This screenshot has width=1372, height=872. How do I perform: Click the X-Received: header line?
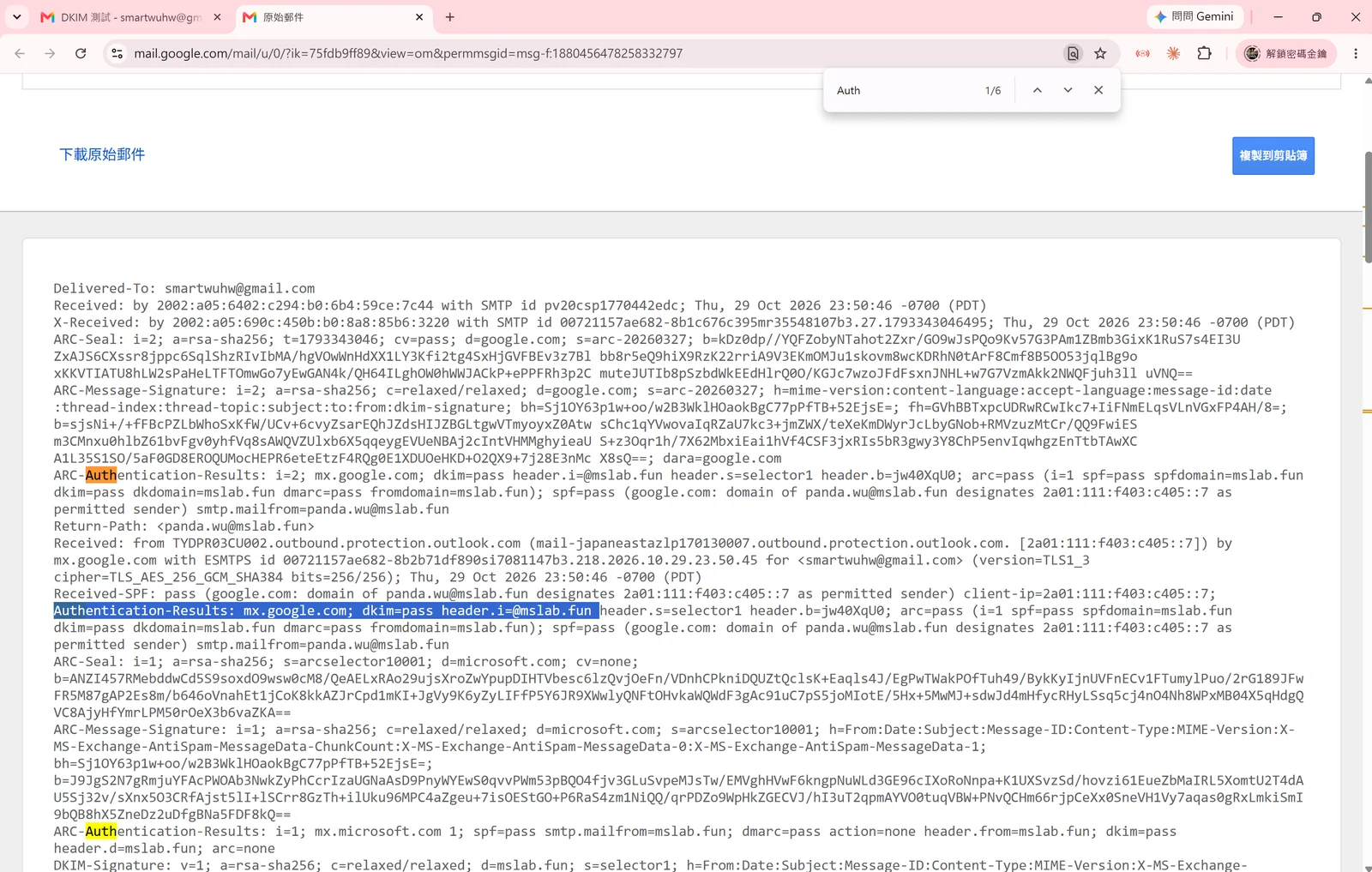click(674, 322)
